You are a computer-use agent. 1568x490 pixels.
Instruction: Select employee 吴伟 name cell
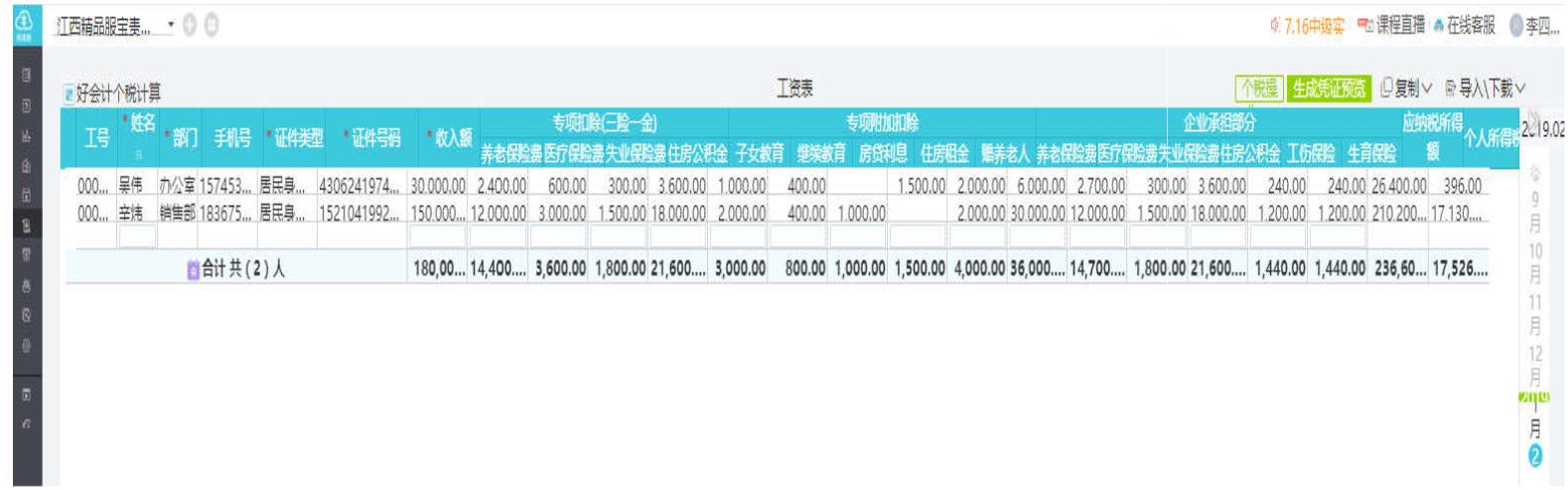(x=130, y=186)
